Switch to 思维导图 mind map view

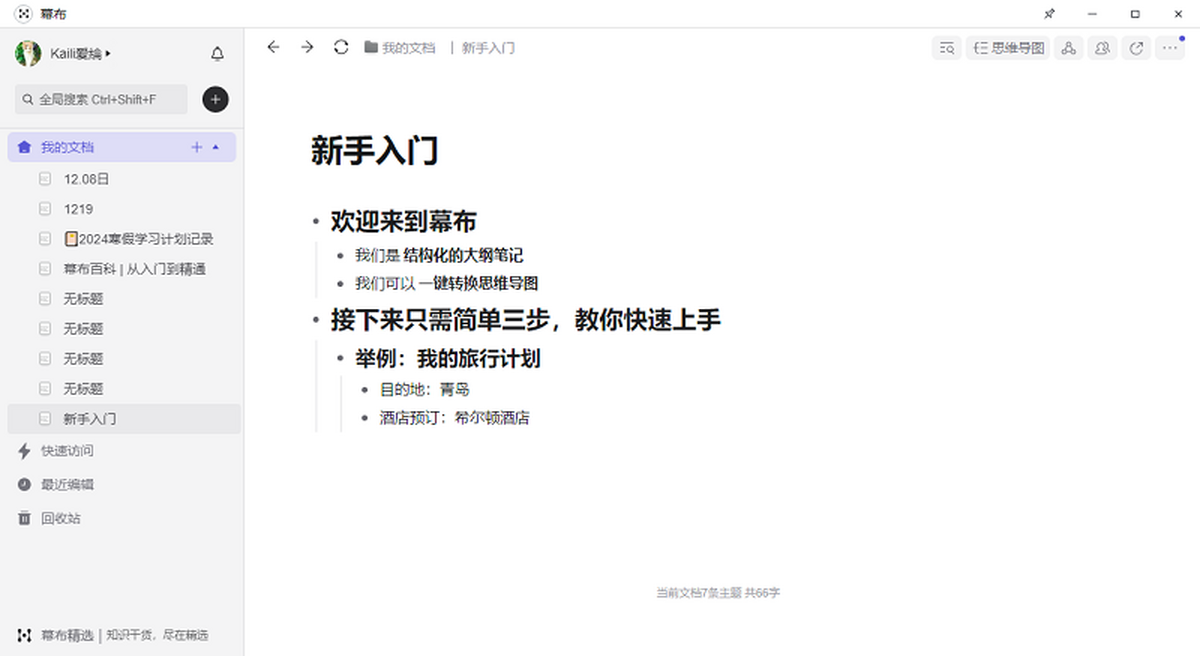(x=1008, y=48)
